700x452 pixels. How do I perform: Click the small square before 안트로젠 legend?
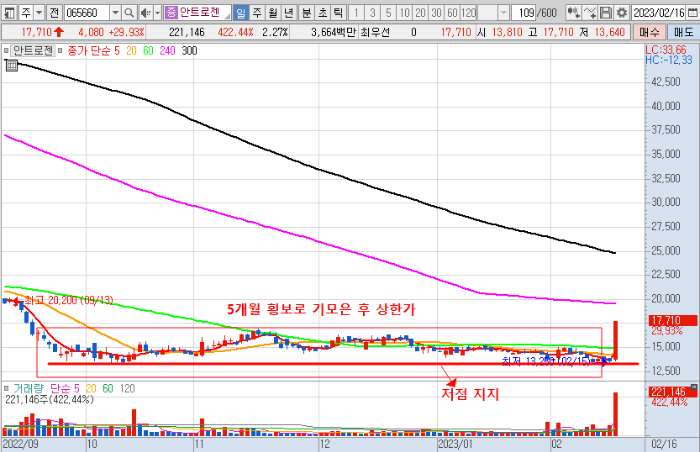pyautogui.click(x=6, y=51)
